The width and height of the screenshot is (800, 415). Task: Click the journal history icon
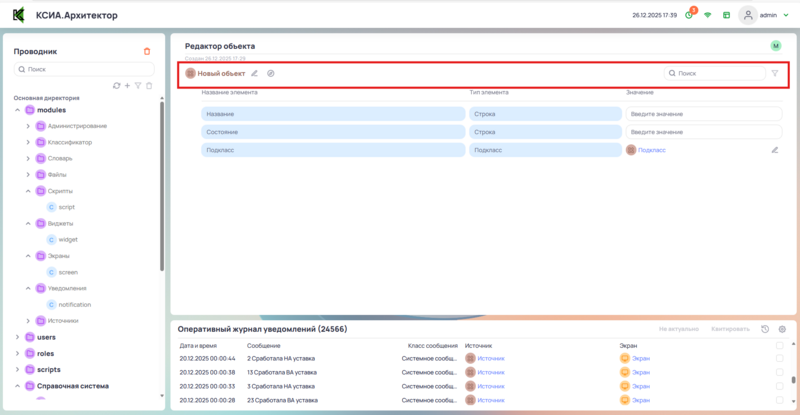(765, 329)
